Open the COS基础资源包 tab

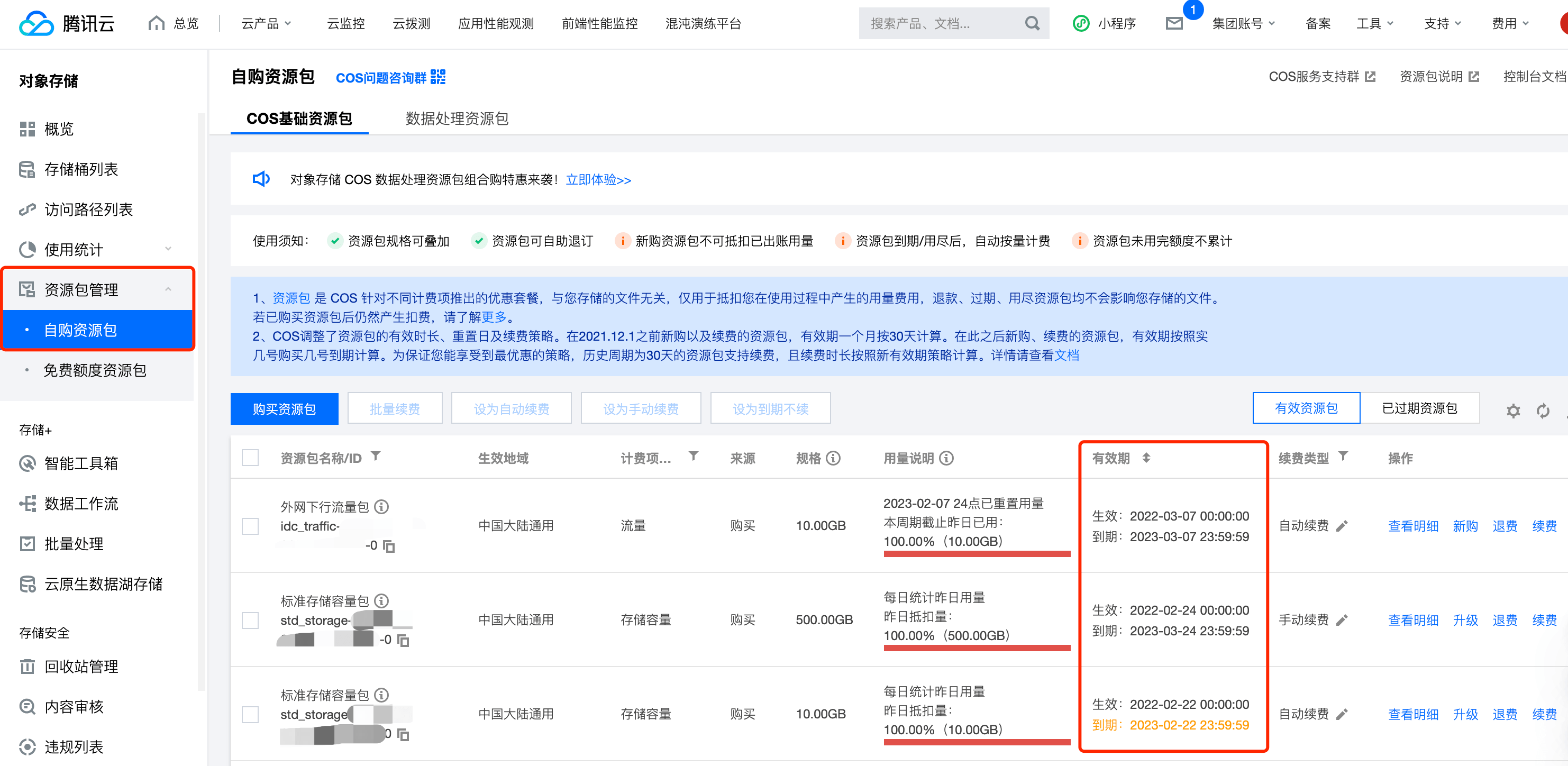click(299, 118)
